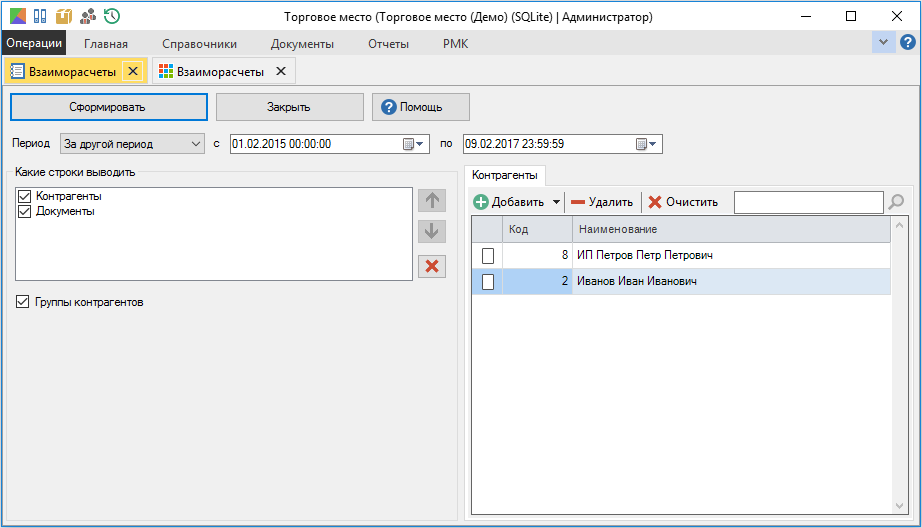Open the Справочники menu

click(199, 44)
